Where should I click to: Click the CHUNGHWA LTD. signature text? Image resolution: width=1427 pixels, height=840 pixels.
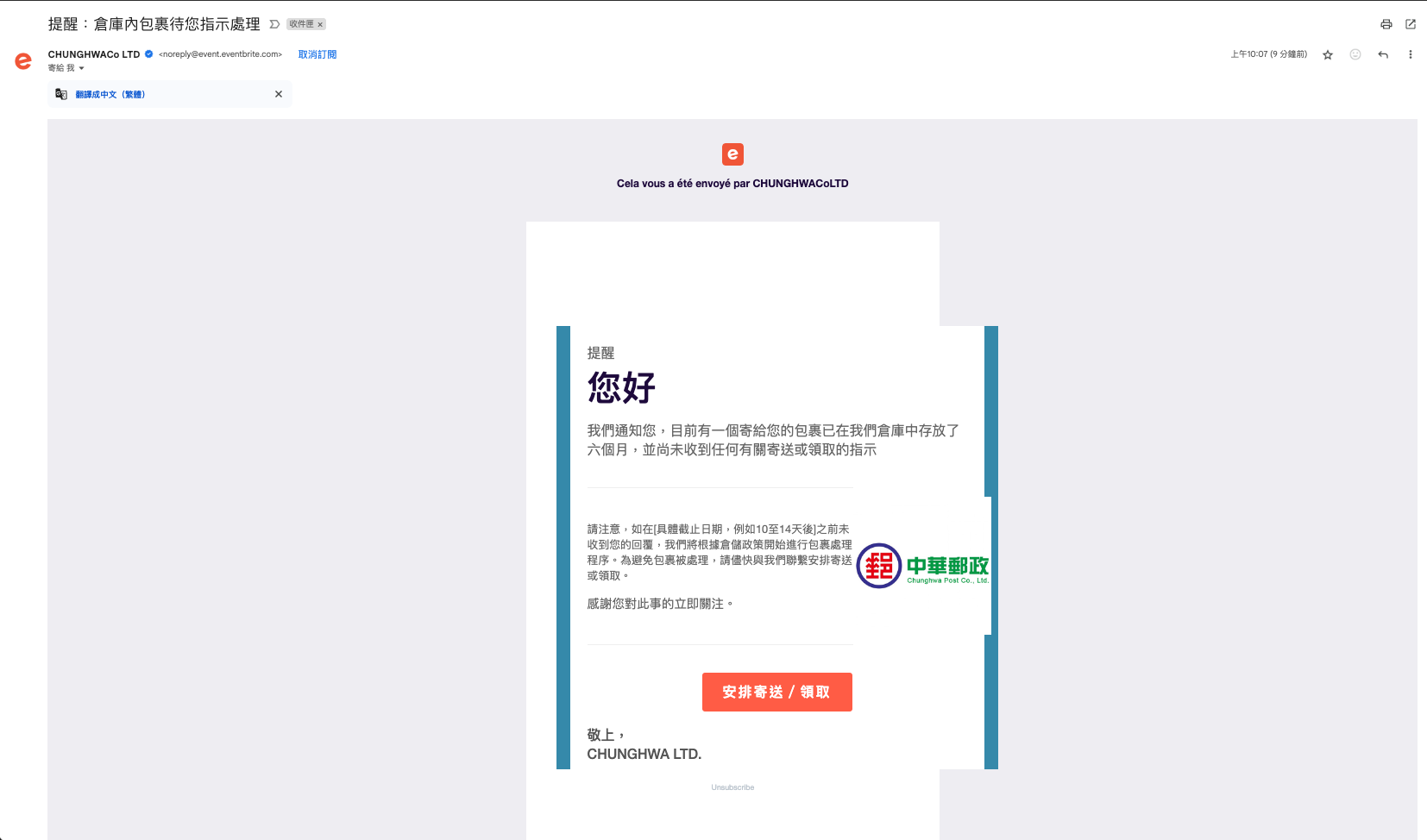tap(644, 754)
